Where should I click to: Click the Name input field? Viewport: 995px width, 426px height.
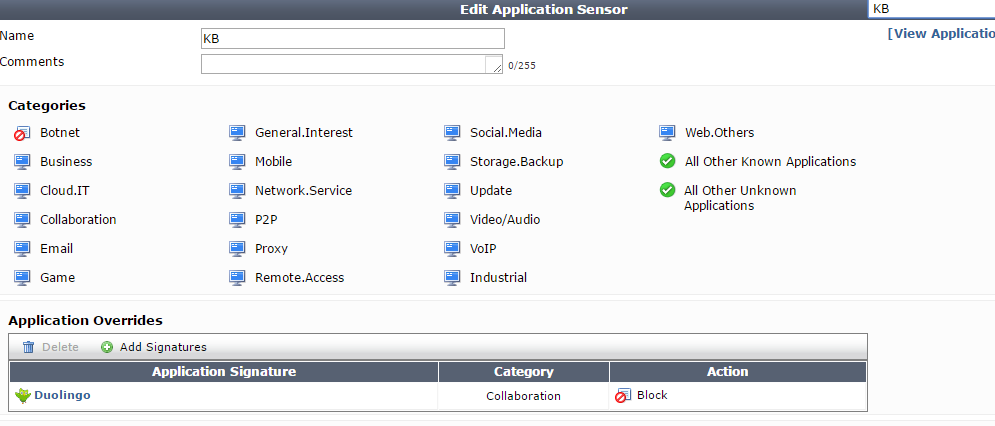352,38
